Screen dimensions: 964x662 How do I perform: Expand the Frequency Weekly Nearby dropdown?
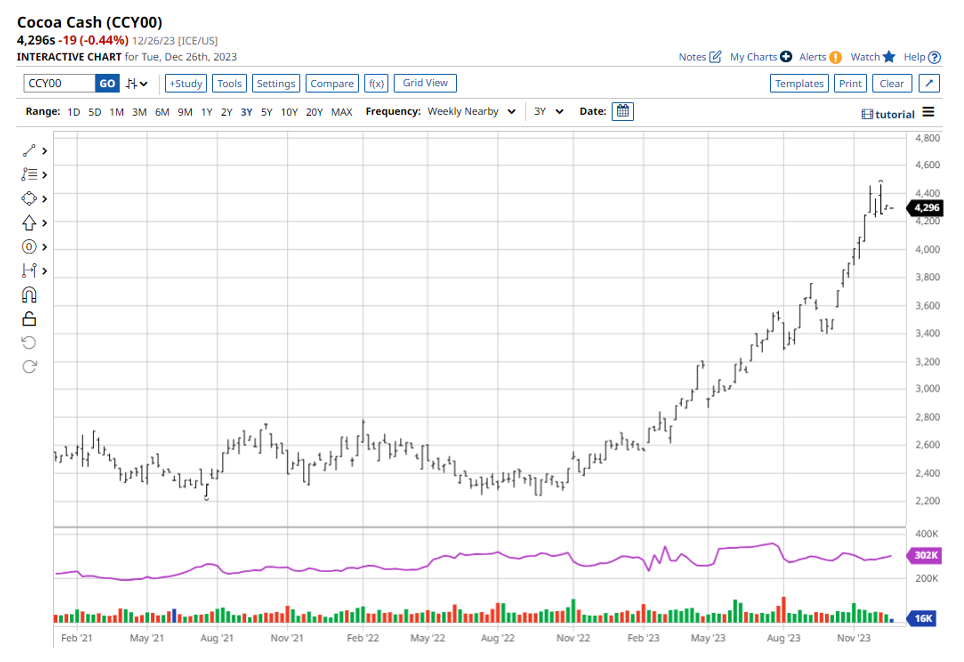click(470, 111)
